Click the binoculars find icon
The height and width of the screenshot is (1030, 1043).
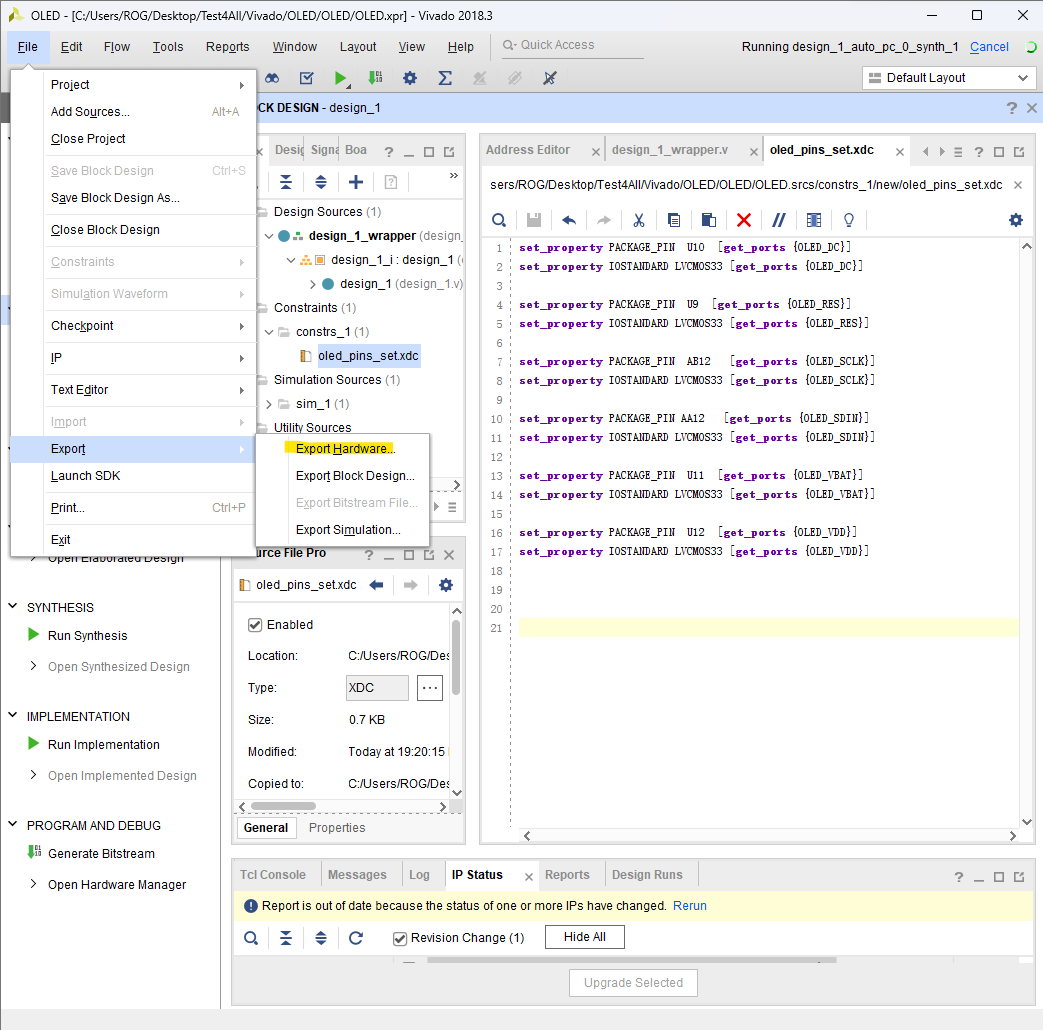click(x=272, y=79)
